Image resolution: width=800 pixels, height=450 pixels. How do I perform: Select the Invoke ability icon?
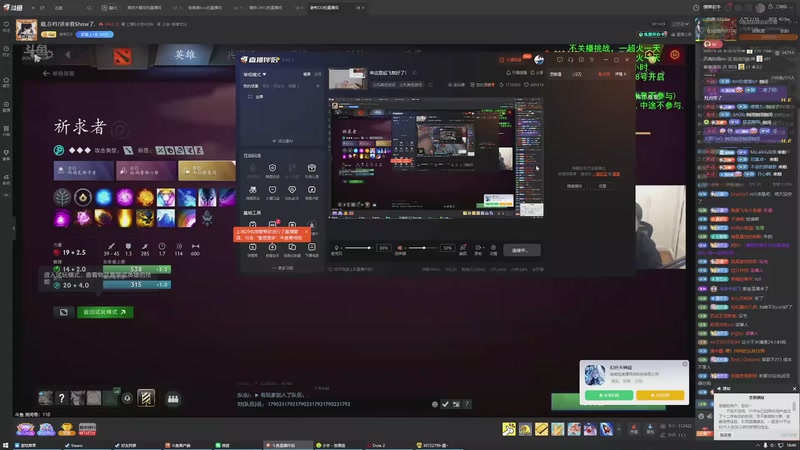coord(166,197)
